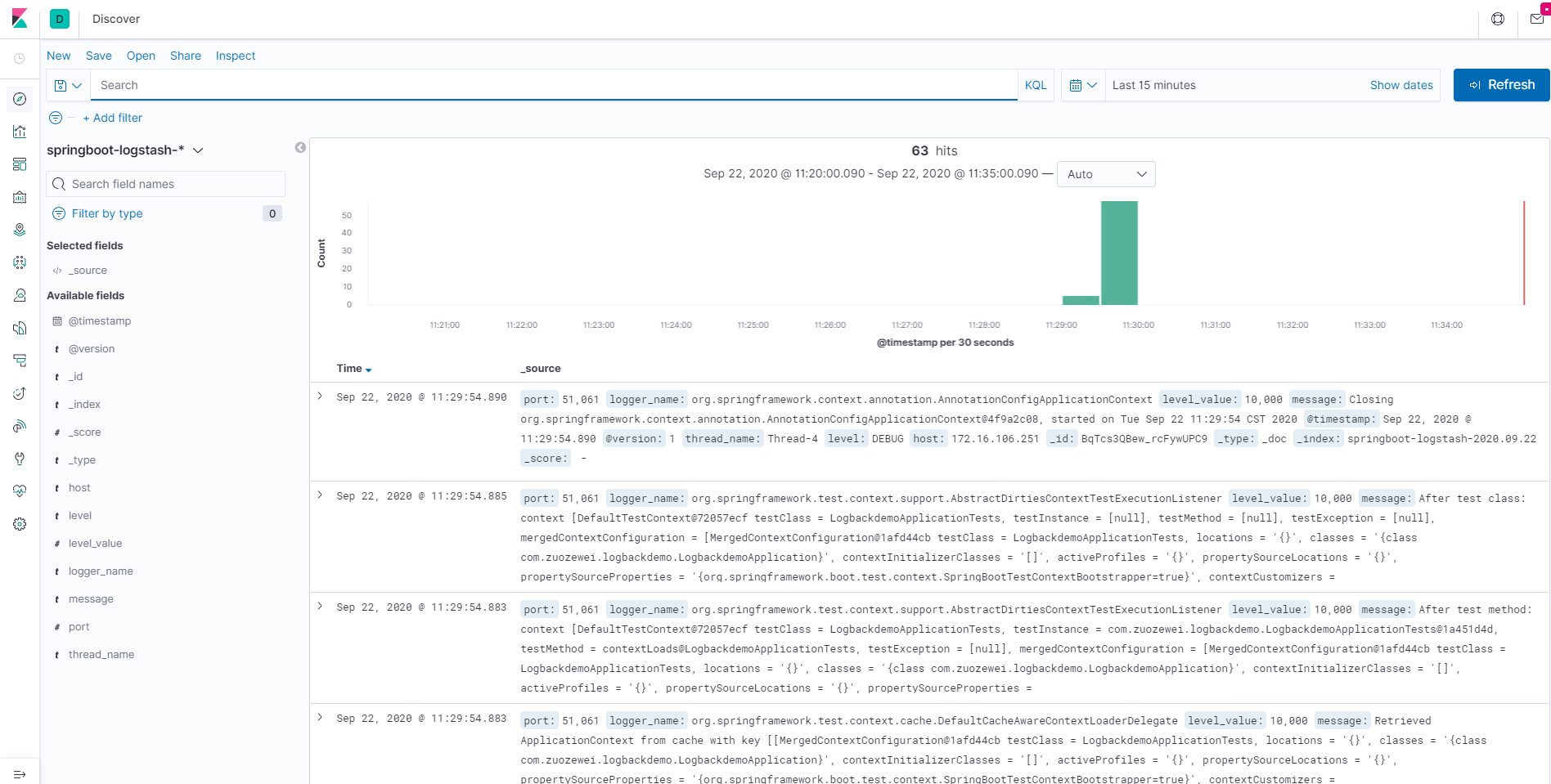The height and width of the screenshot is (784, 1551).
Task: Open Machine Learning icon in sidebar
Action: pyautogui.click(x=20, y=262)
